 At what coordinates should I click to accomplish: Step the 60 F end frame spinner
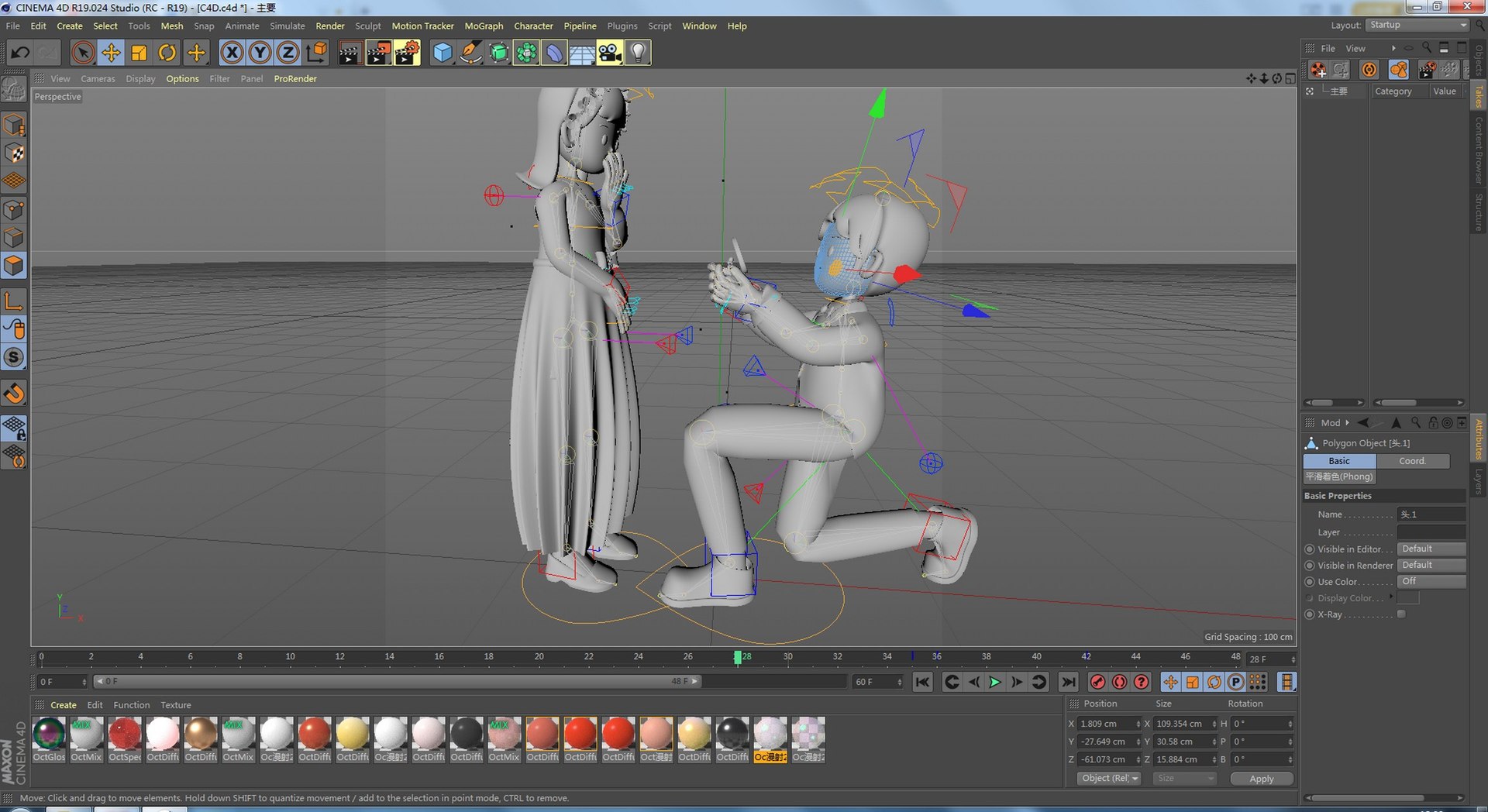[x=899, y=682]
